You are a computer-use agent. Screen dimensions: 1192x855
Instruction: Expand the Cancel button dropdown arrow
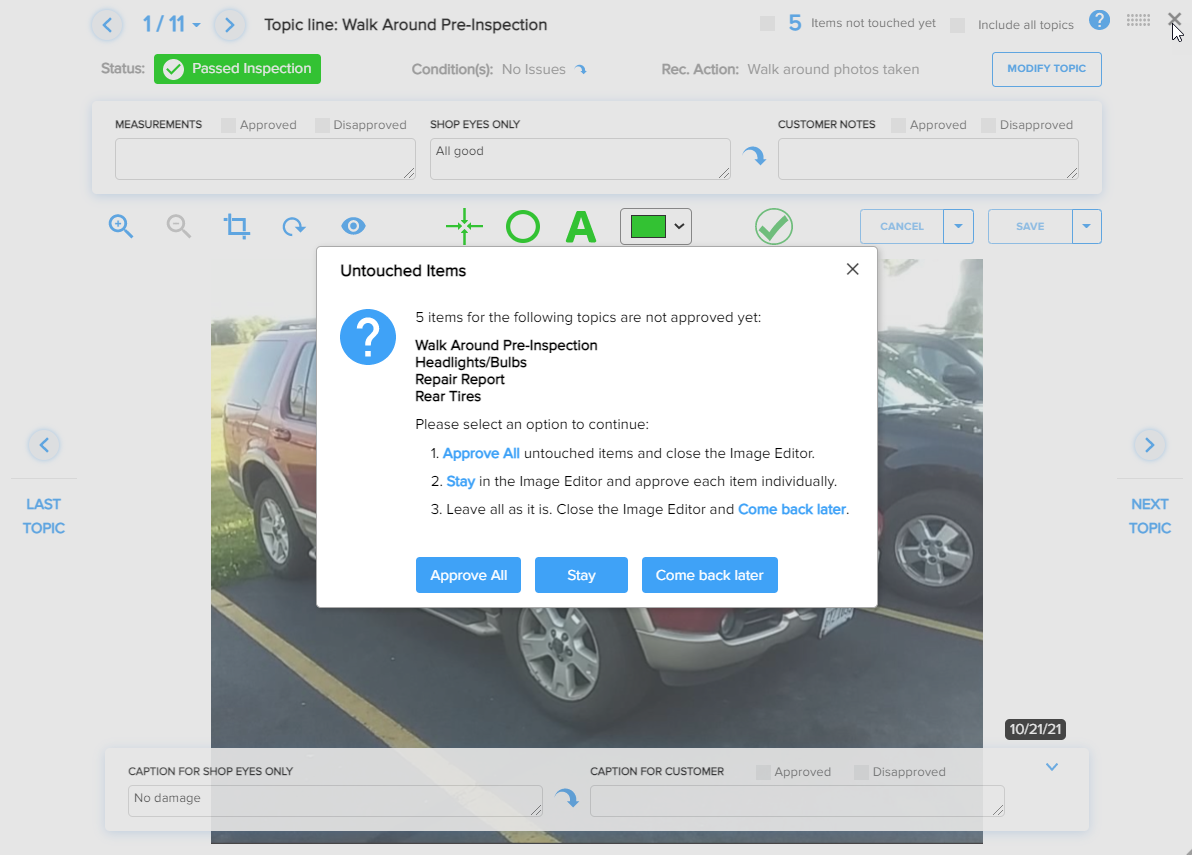coord(958,226)
